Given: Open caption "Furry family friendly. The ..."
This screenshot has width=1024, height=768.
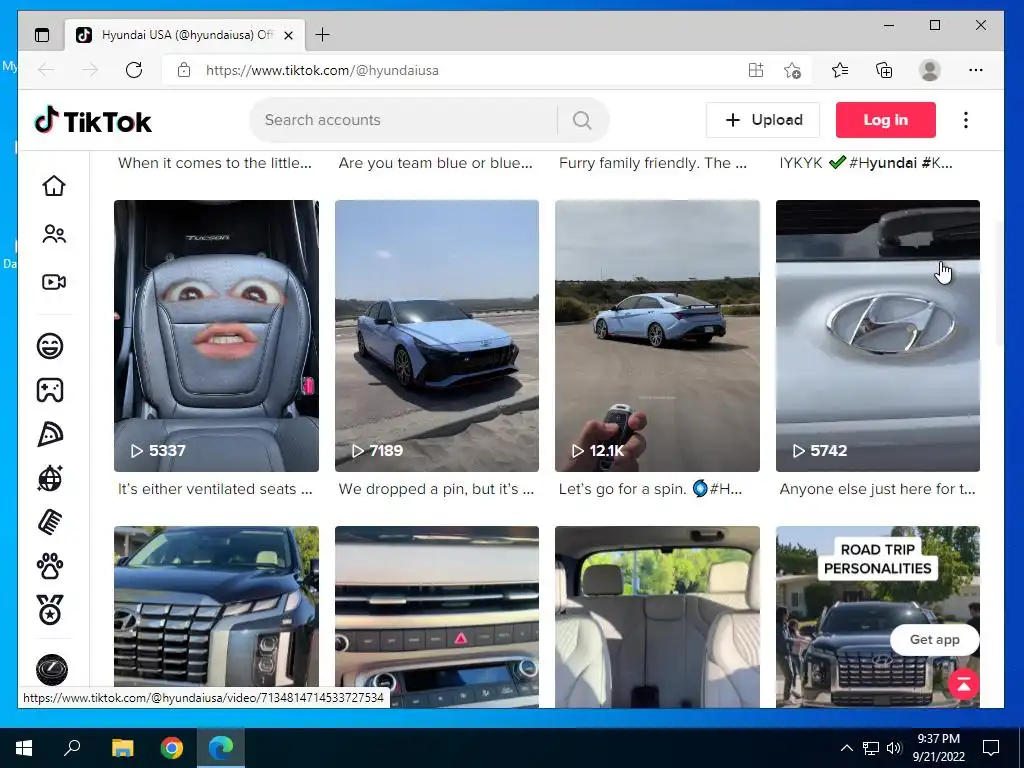Looking at the screenshot, I should [652, 163].
